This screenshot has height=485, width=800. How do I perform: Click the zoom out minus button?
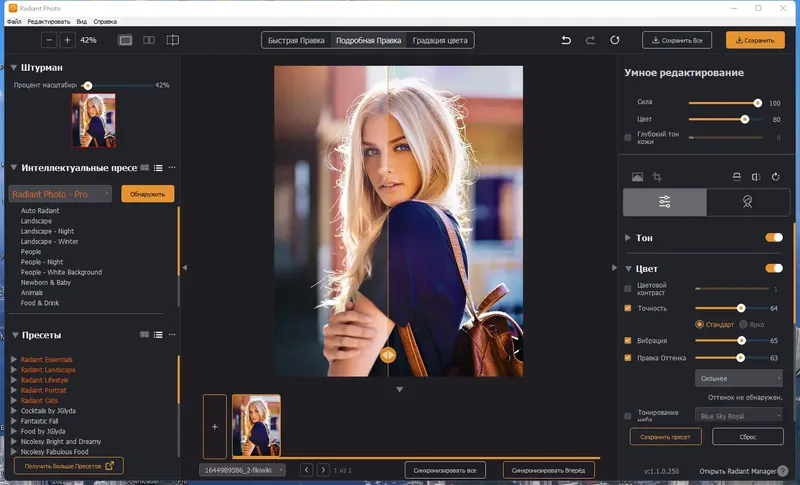coord(49,40)
